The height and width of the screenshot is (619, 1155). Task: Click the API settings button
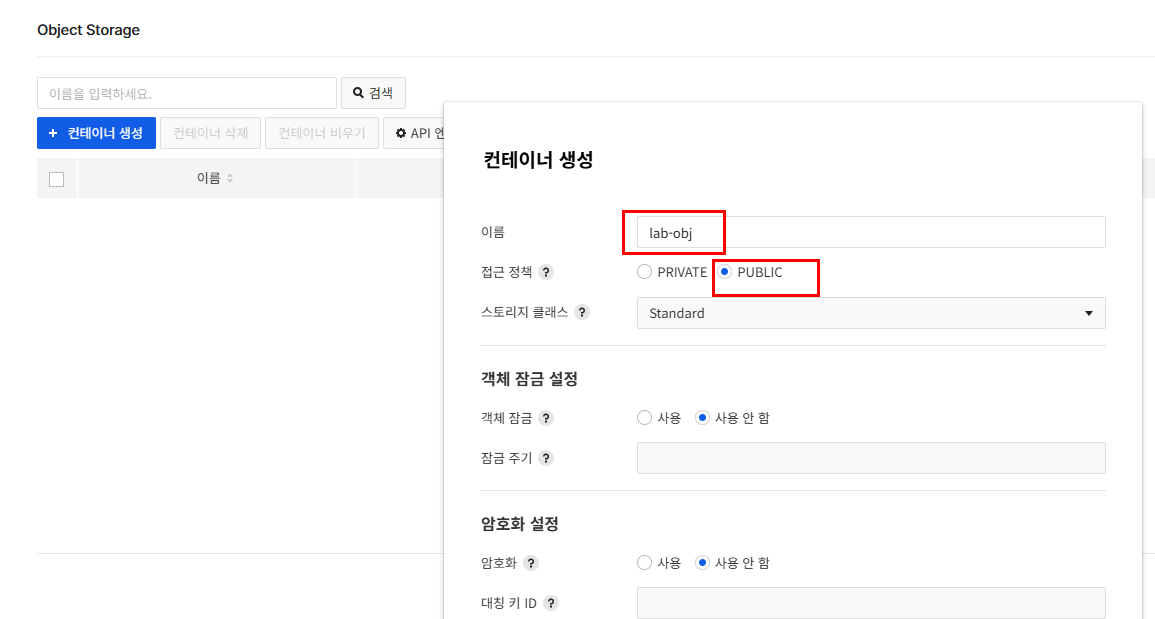point(415,133)
